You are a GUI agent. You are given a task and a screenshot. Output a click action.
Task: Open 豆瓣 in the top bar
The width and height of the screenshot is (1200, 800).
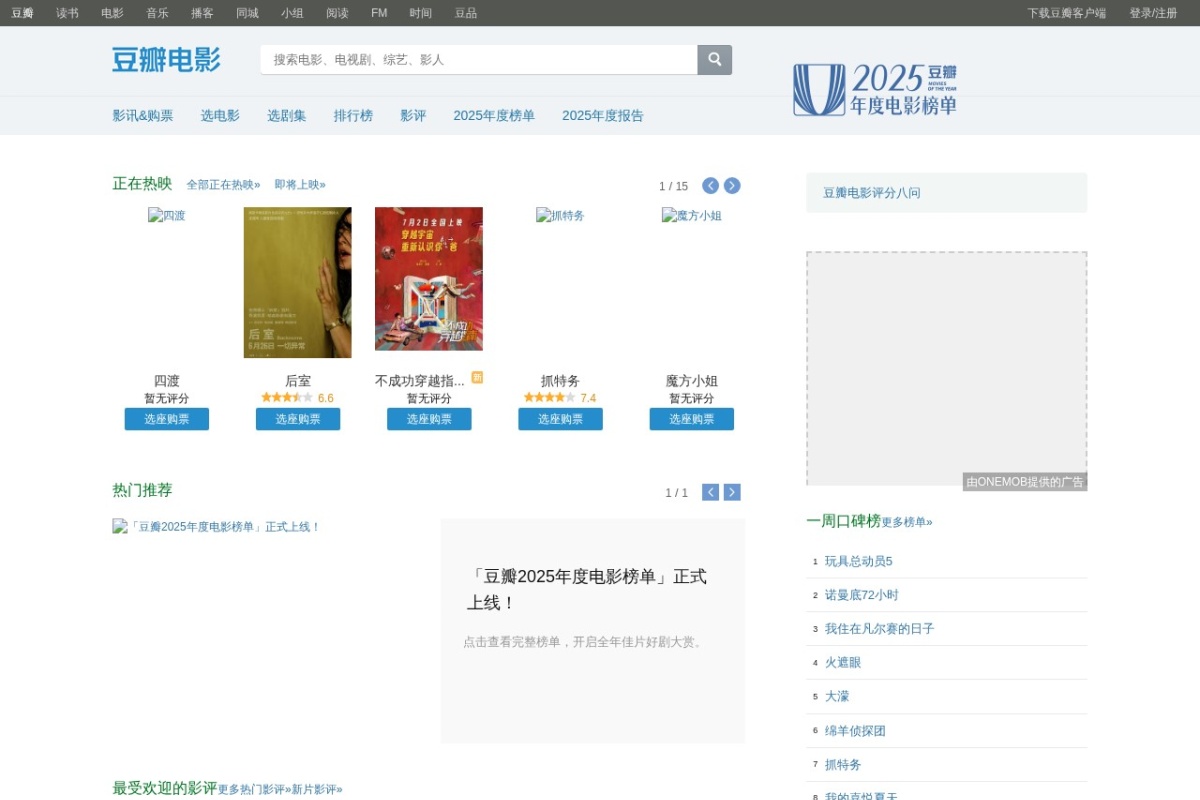coord(22,13)
